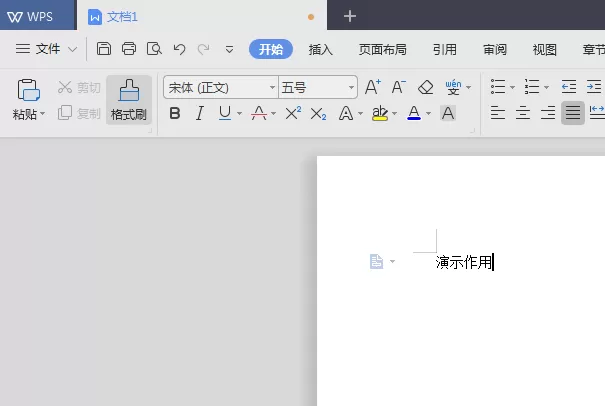Select justify alignment

coord(573,113)
